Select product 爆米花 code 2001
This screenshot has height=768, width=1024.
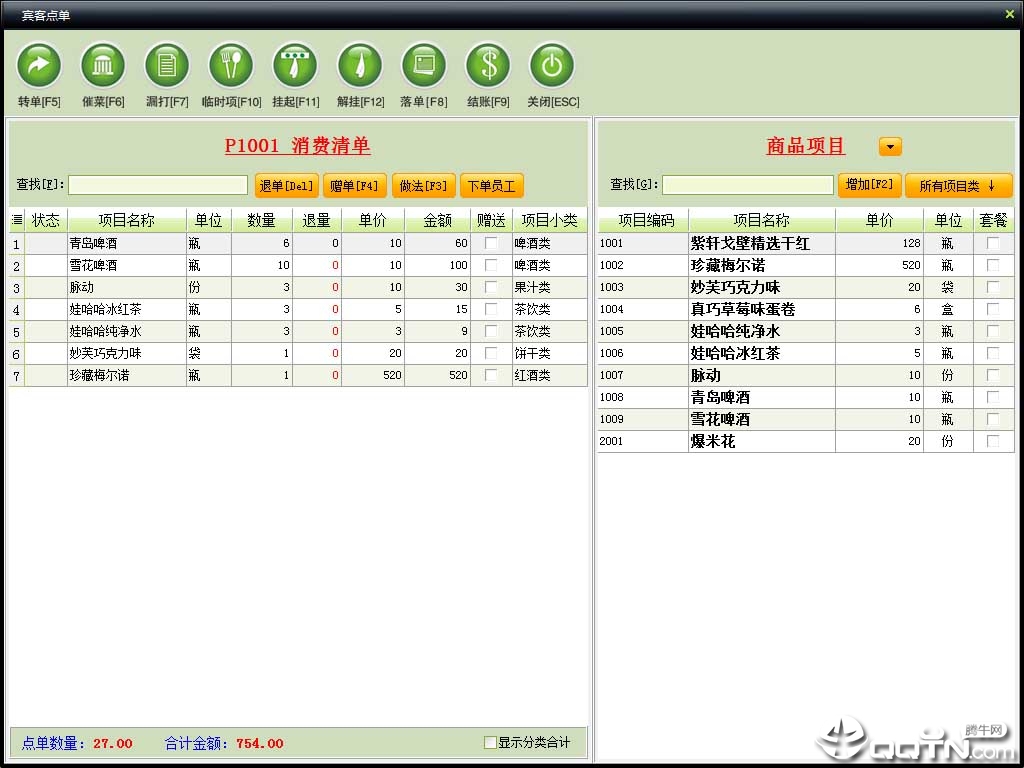point(806,441)
